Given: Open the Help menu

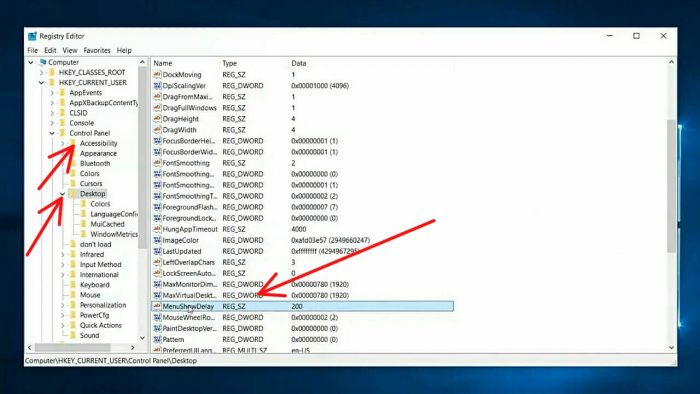Looking at the screenshot, I should [124, 50].
